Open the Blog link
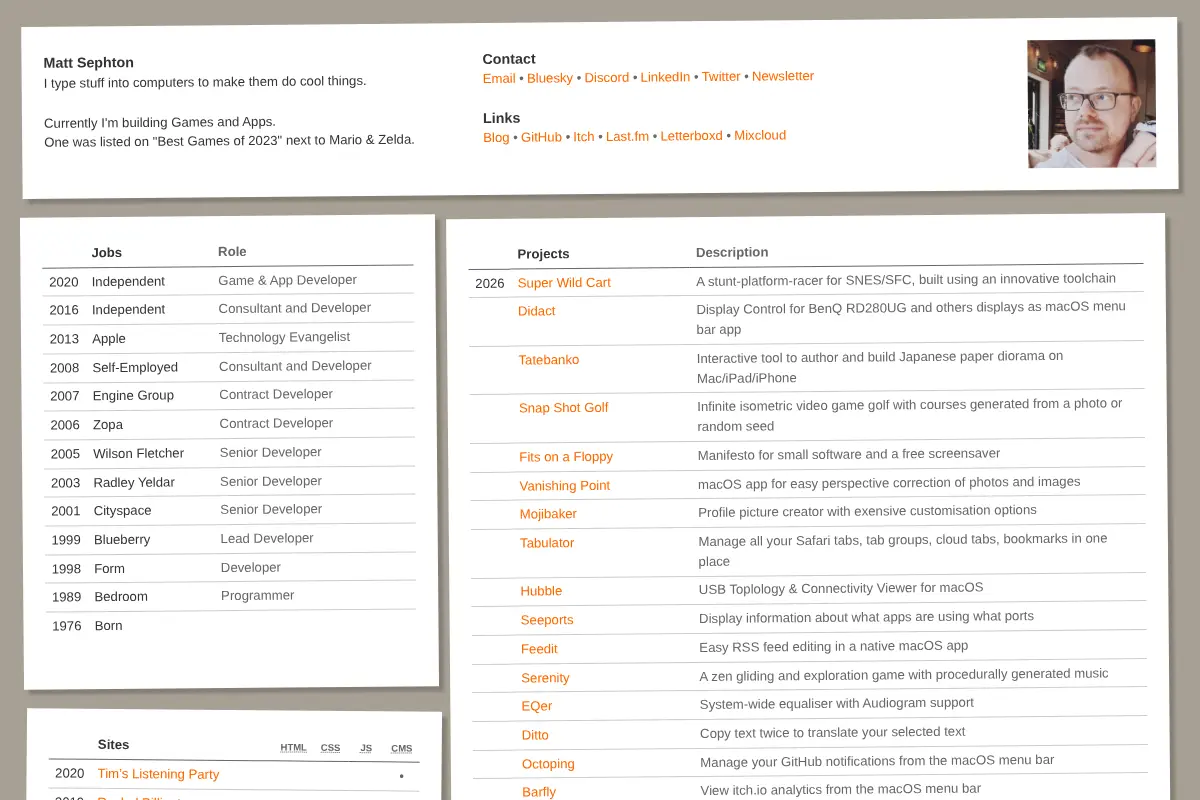Viewport: 1200px width, 800px height. tap(496, 137)
